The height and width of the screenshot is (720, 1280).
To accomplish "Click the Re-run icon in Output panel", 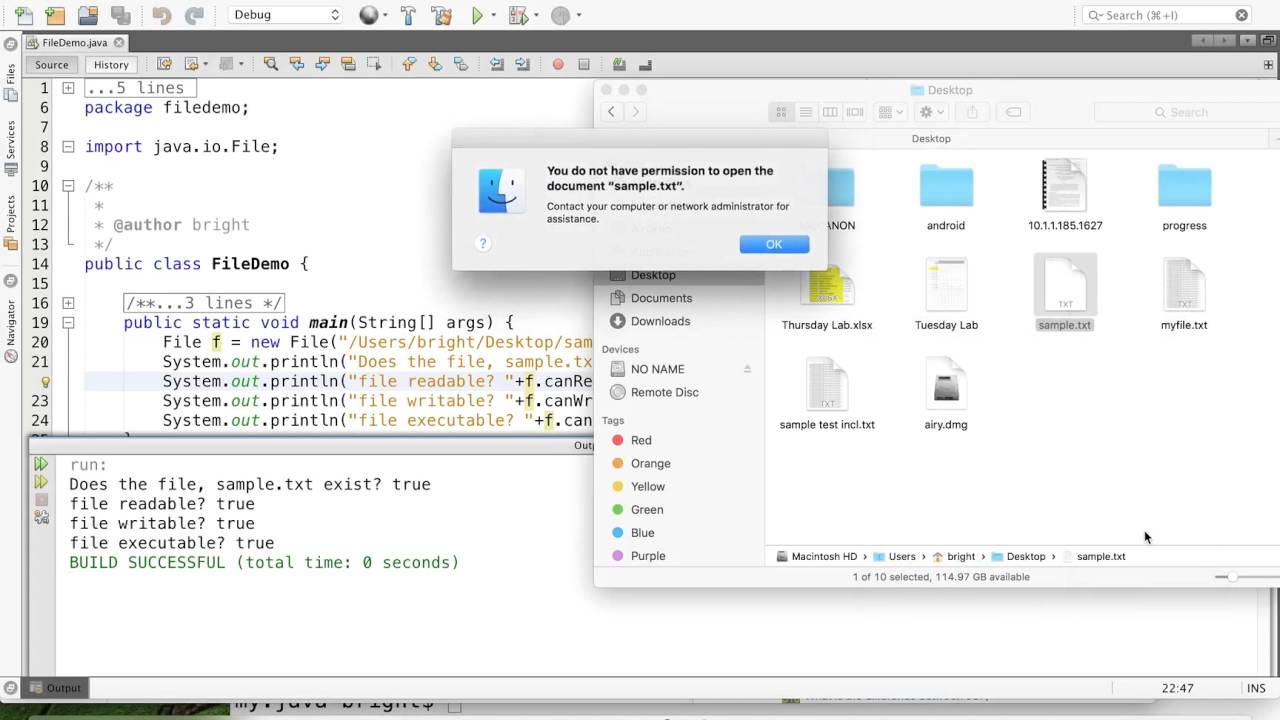I will tap(41, 464).
